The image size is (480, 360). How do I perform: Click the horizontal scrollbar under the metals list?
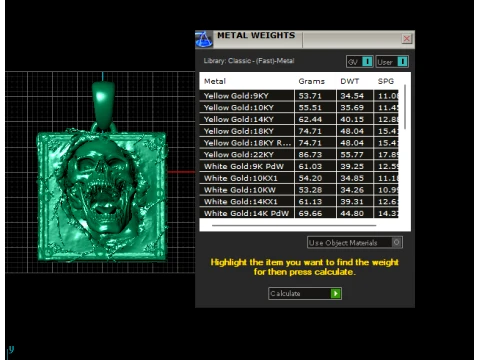(294, 226)
